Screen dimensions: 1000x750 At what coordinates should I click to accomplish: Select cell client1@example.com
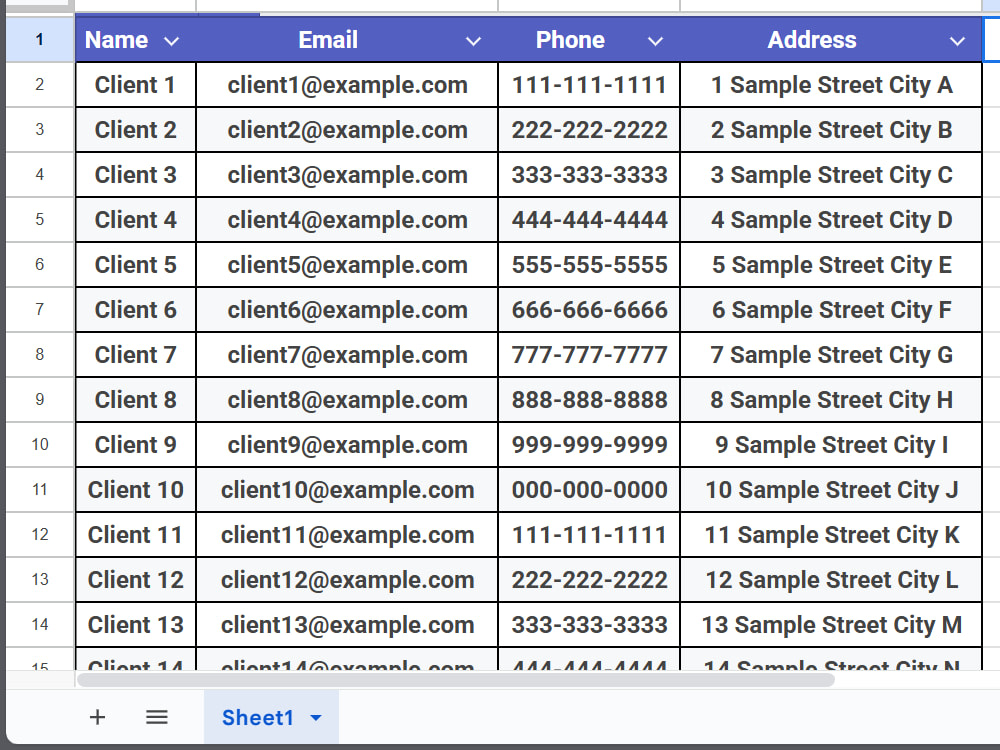pos(347,85)
